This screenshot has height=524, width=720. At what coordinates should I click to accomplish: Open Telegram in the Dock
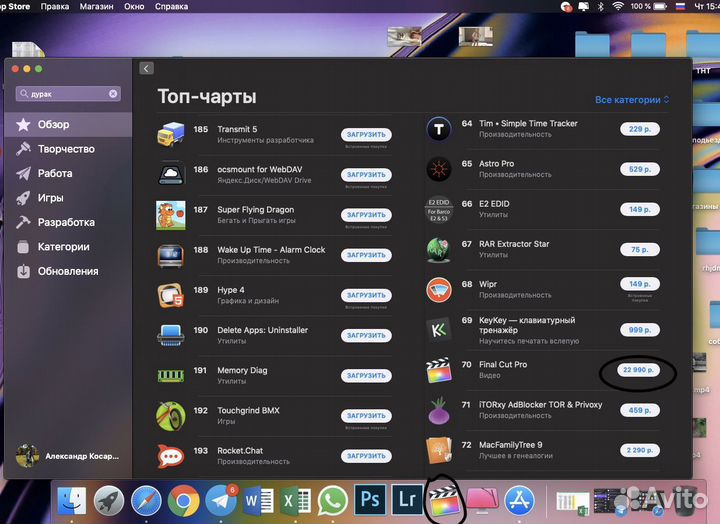(x=220, y=501)
